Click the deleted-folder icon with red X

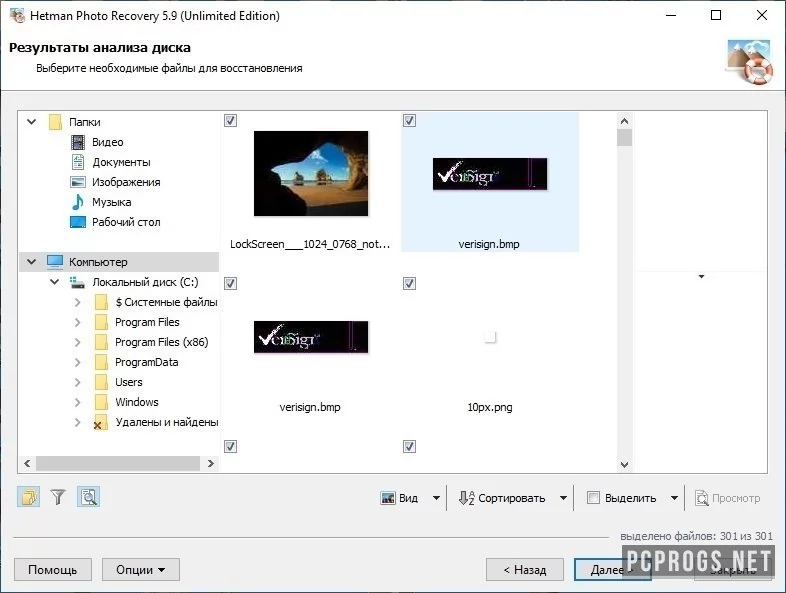100,423
